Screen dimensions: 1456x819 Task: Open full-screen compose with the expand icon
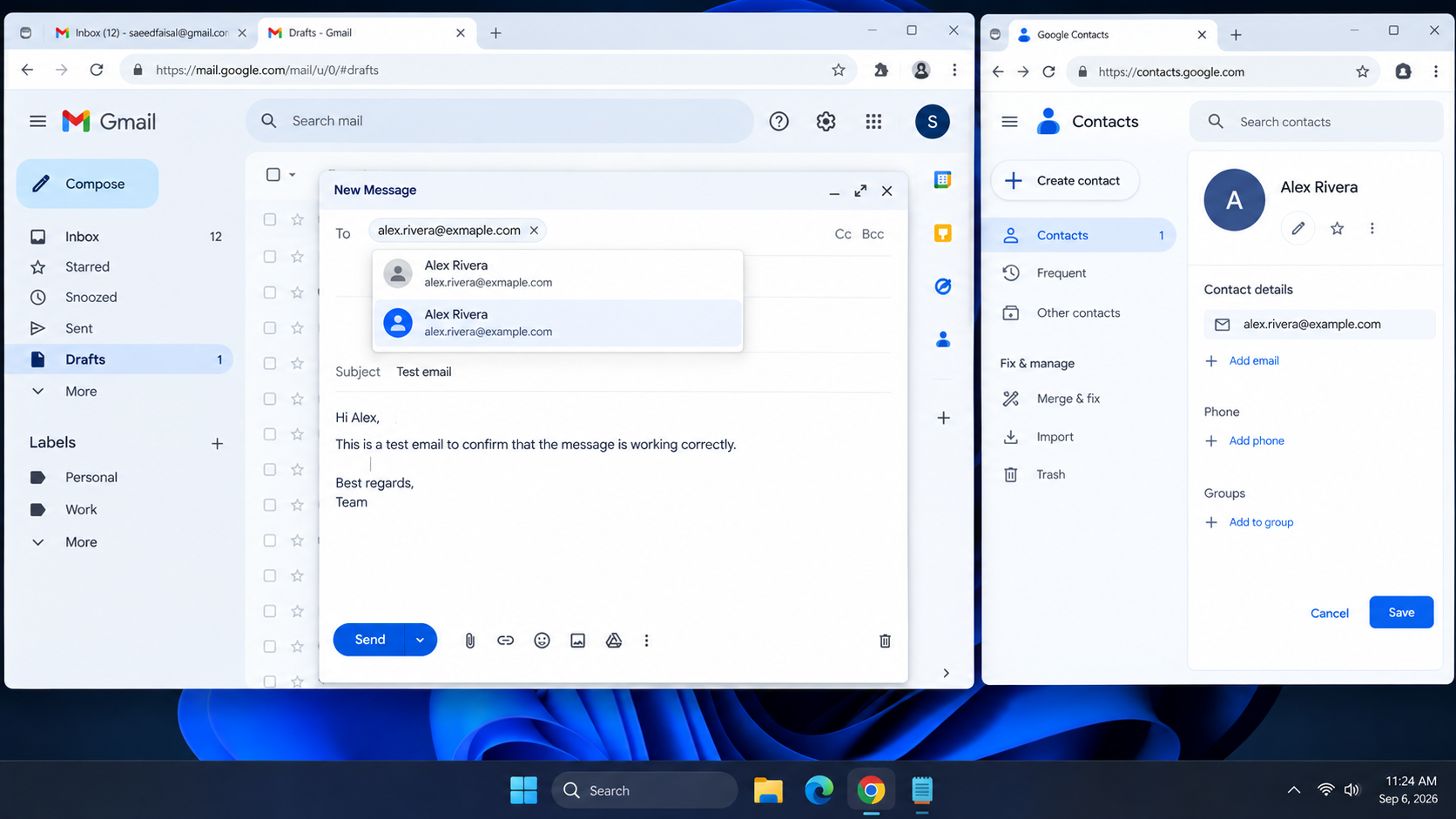860,191
